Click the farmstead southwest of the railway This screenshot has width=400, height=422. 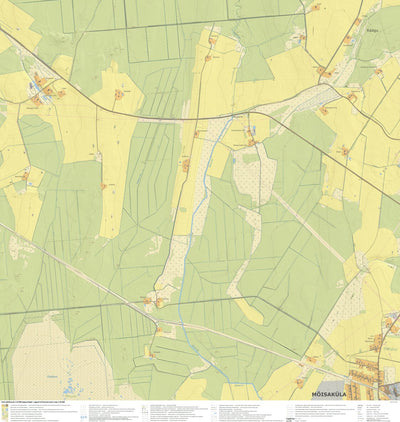[159, 330]
